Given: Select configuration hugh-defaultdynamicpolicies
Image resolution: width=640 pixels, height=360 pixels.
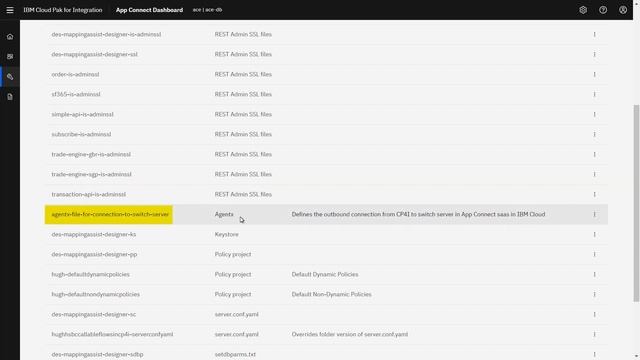Looking at the screenshot, I should tap(90, 274).
